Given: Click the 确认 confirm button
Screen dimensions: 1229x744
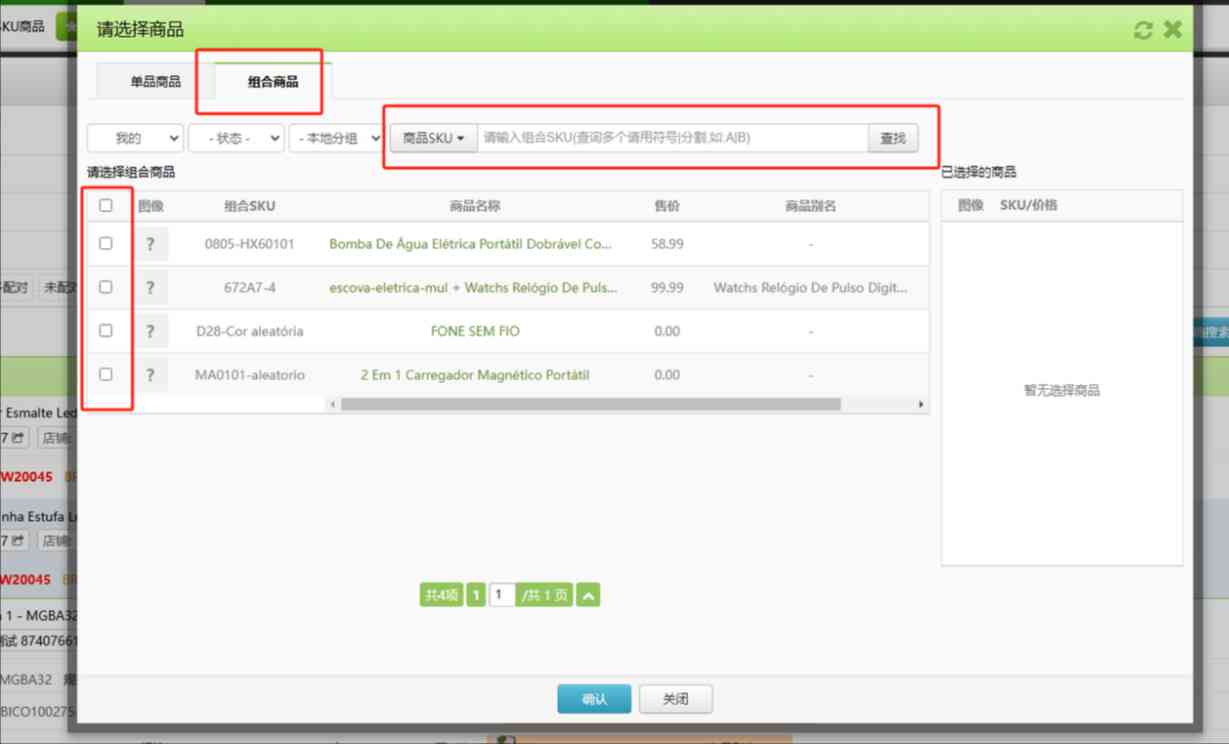Looking at the screenshot, I should pos(594,699).
